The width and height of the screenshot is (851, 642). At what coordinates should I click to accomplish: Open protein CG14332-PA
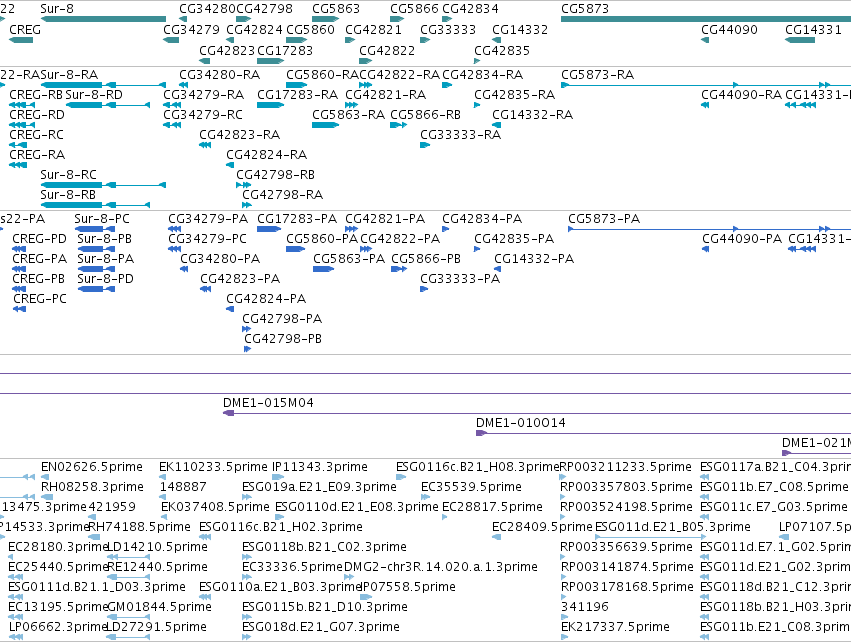(x=534, y=259)
